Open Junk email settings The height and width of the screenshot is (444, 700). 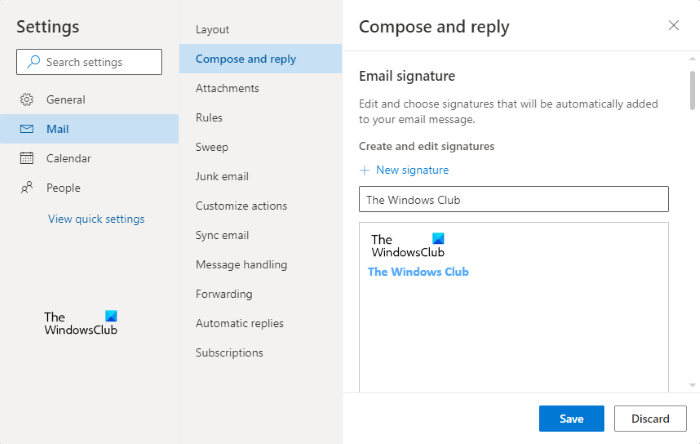(x=222, y=176)
